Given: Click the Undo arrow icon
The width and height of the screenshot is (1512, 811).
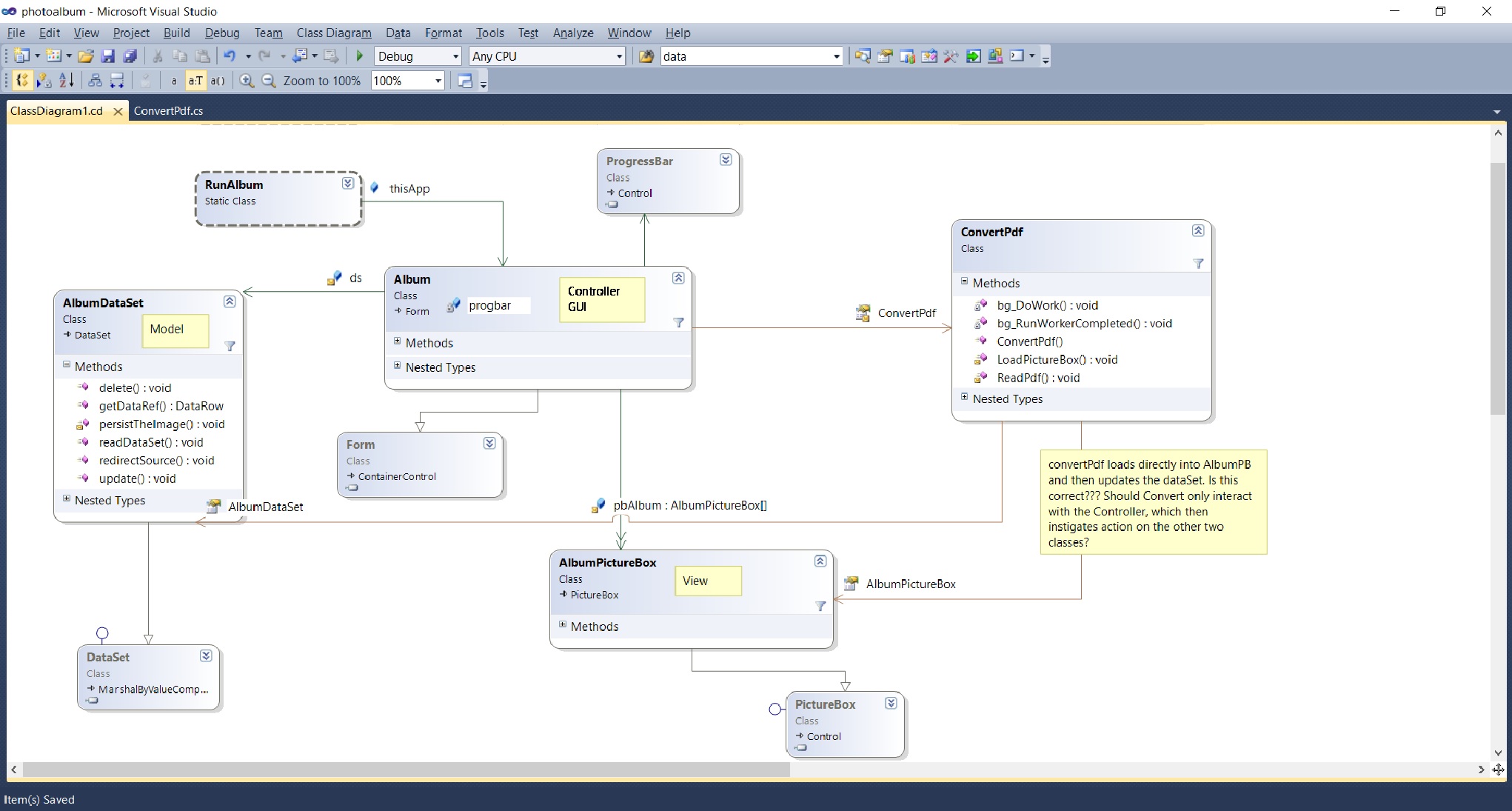Looking at the screenshot, I should point(230,56).
